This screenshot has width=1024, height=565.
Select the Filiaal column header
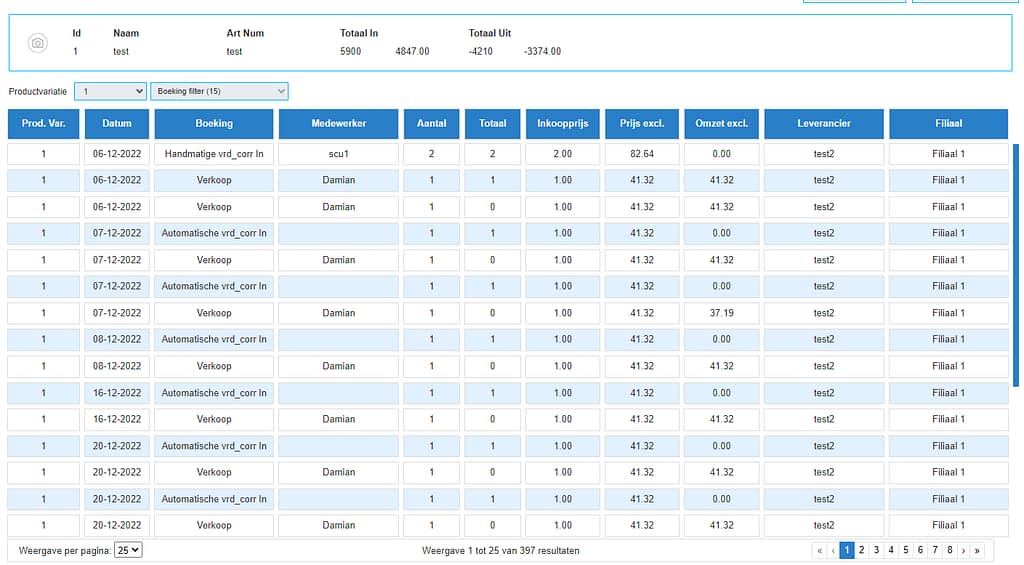(x=948, y=123)
